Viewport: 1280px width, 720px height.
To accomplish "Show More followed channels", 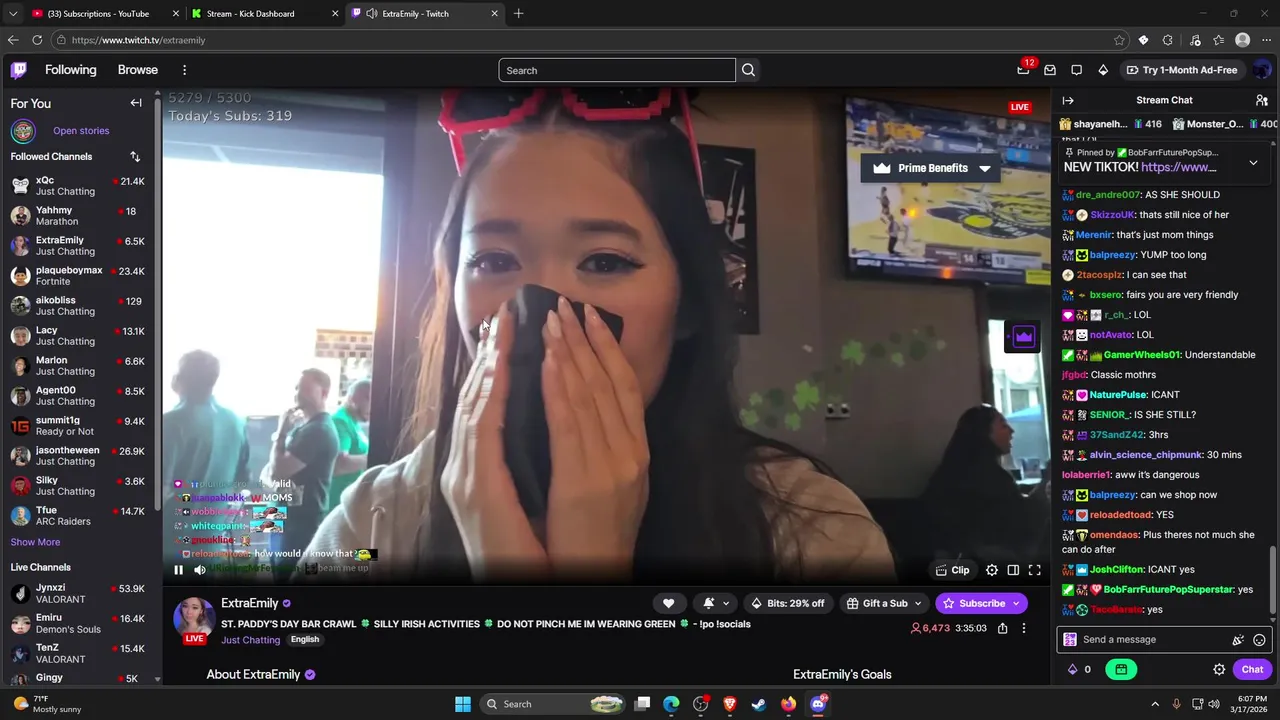I will pos(35,542).
